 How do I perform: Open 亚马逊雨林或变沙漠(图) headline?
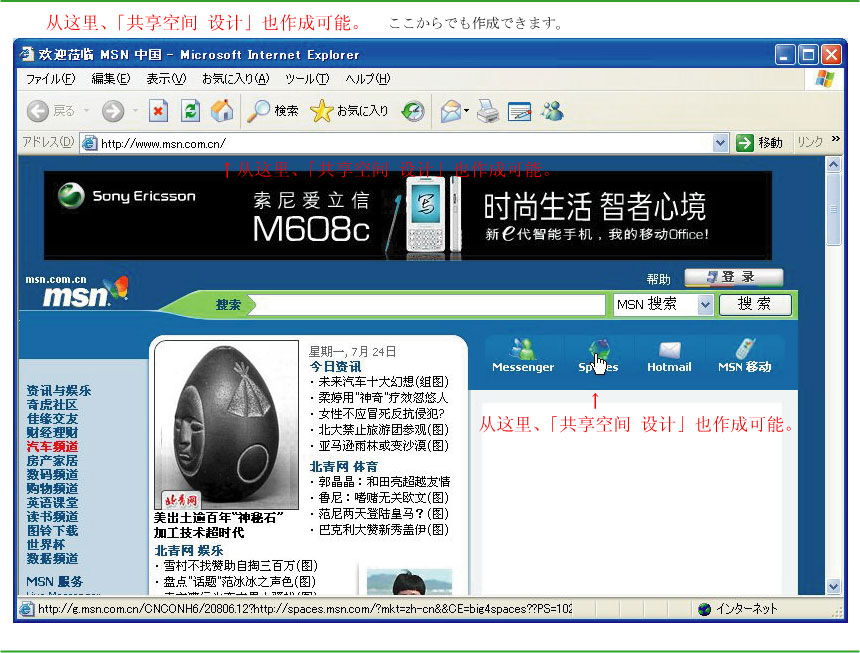click(x=383, y=446)
